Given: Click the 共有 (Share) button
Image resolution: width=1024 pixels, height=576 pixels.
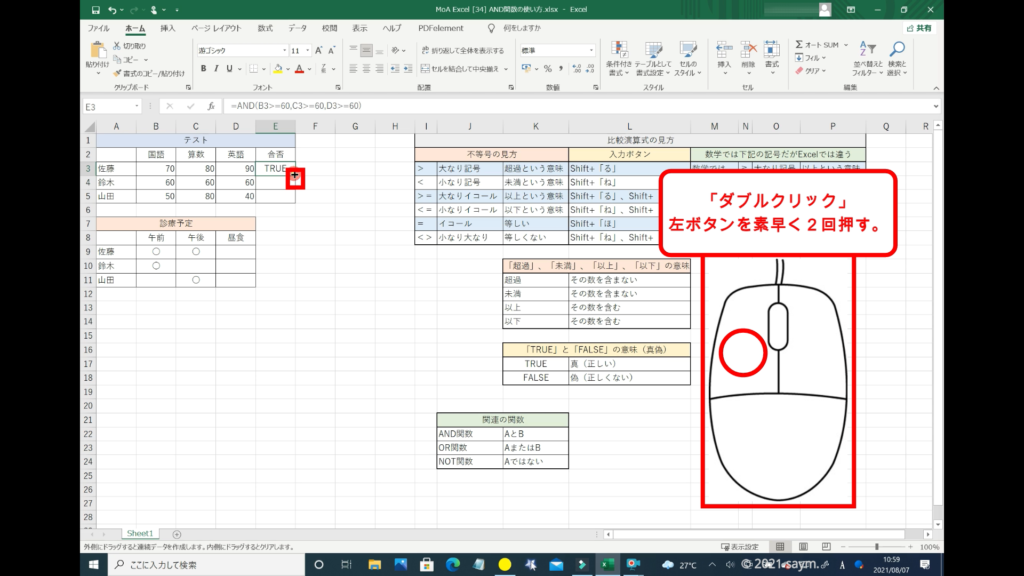Looking at the screenshot, I should click(921, 29).
